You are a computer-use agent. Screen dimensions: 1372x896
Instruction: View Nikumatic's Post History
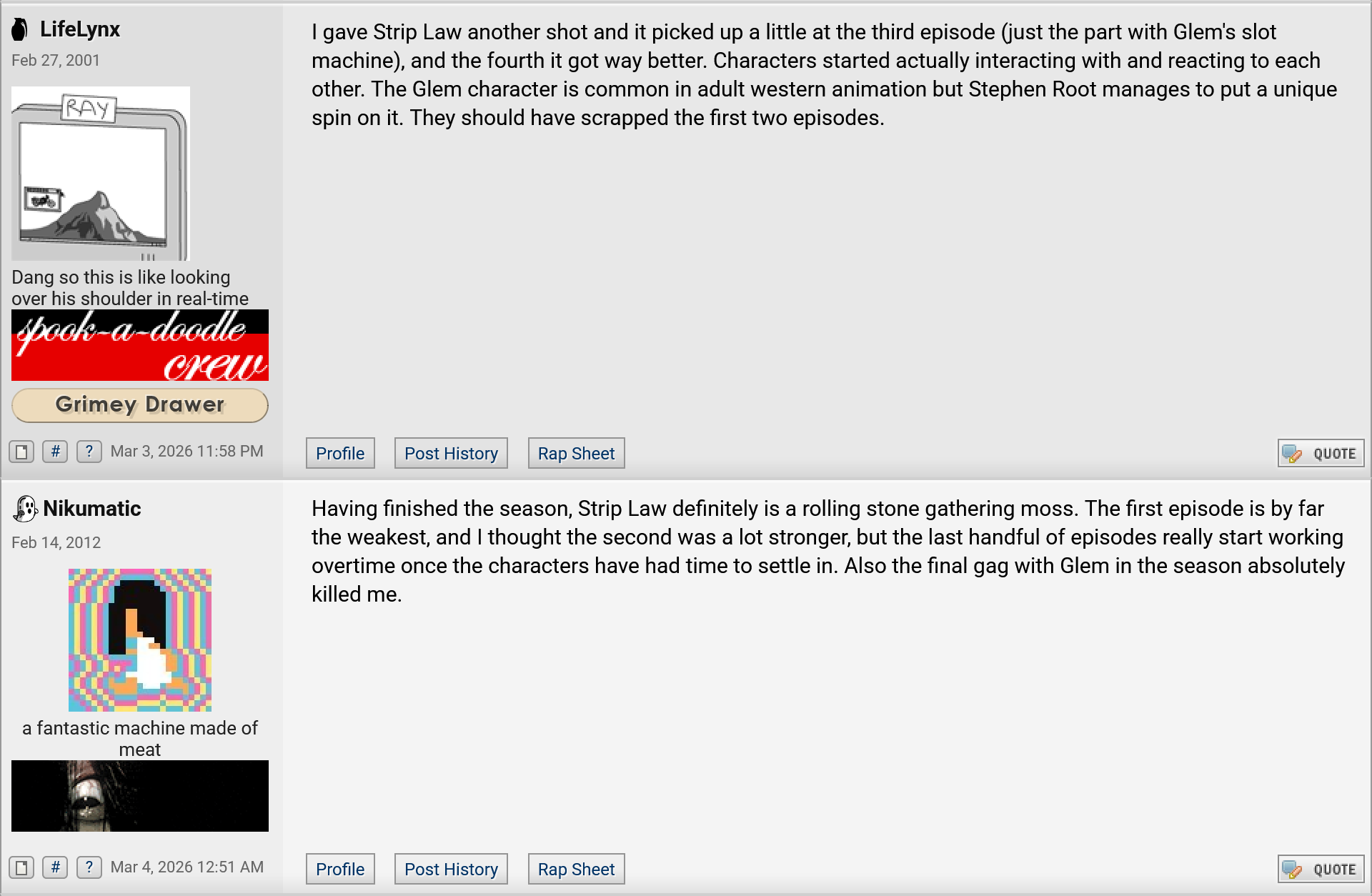click(451, 870)
